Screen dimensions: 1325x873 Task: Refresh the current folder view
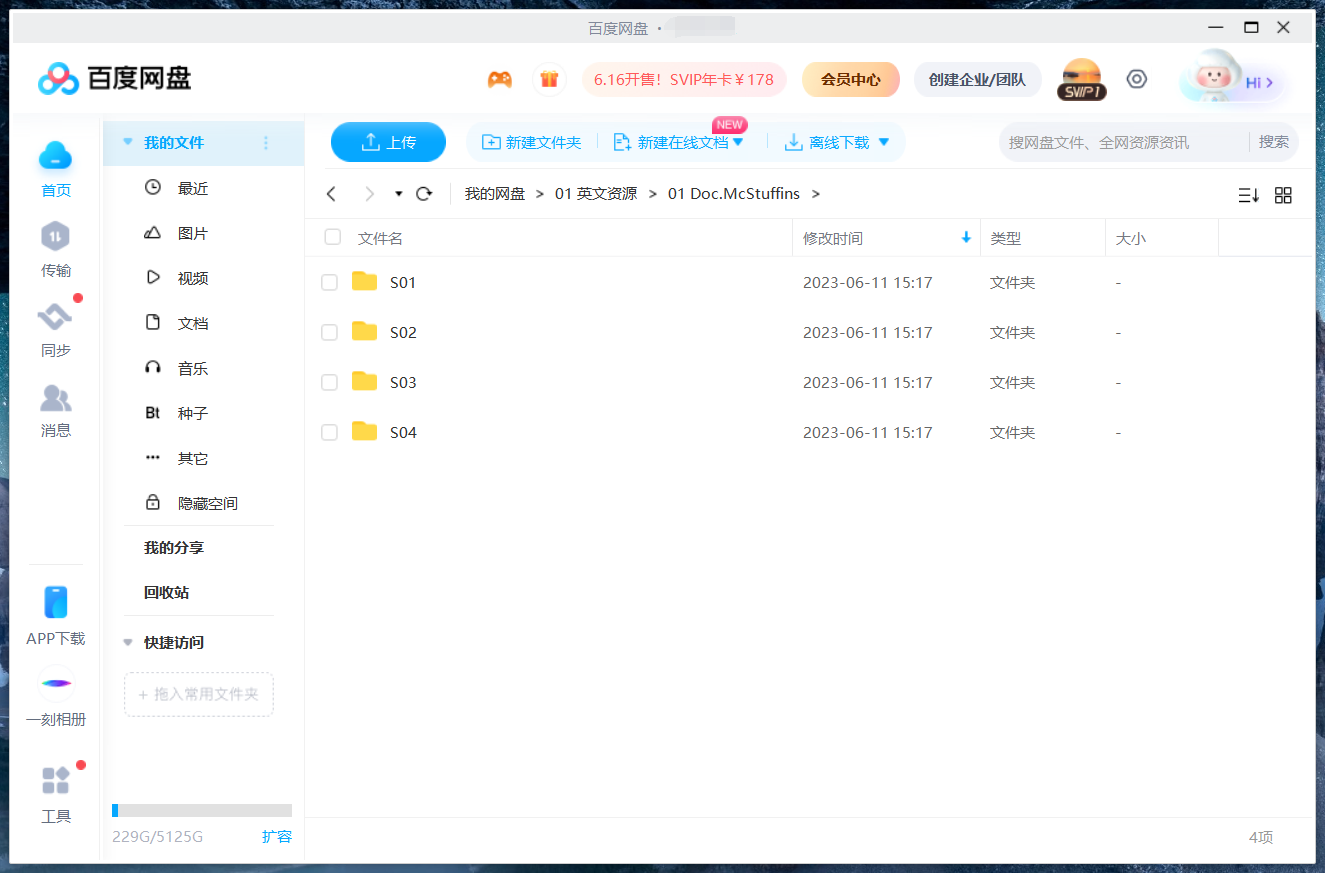(x=423, y=193)
